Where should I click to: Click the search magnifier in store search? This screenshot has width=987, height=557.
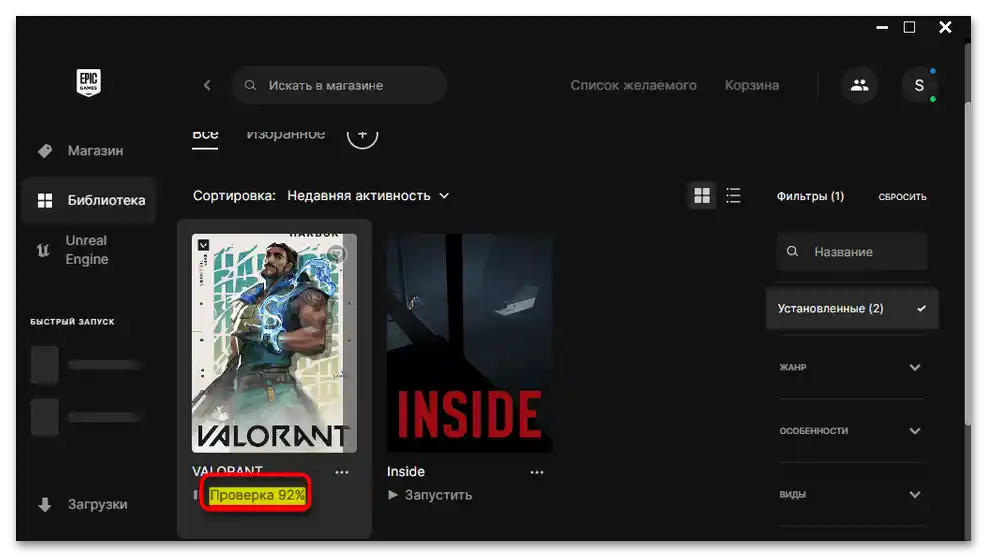(250, 85)
